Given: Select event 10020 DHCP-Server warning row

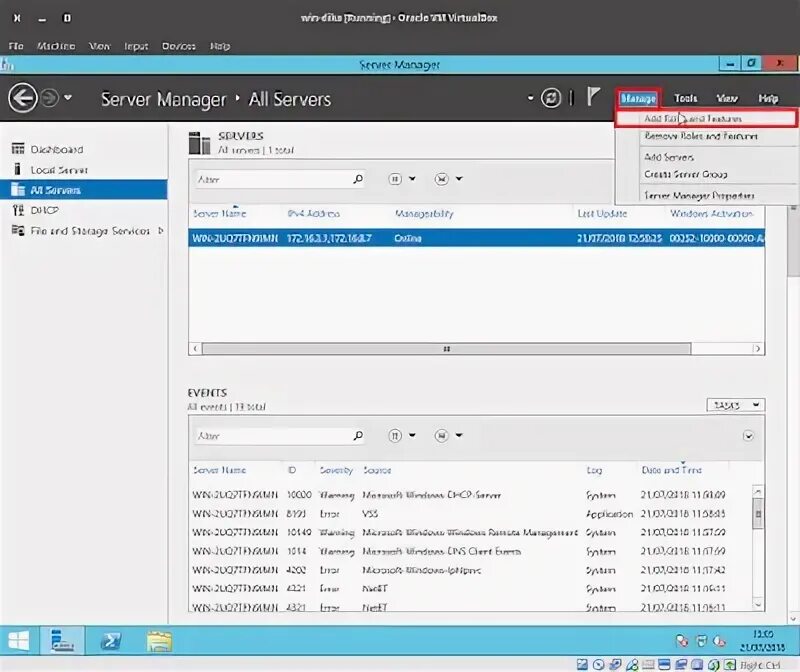Looking at the screenshot, I should coord(469,495).
